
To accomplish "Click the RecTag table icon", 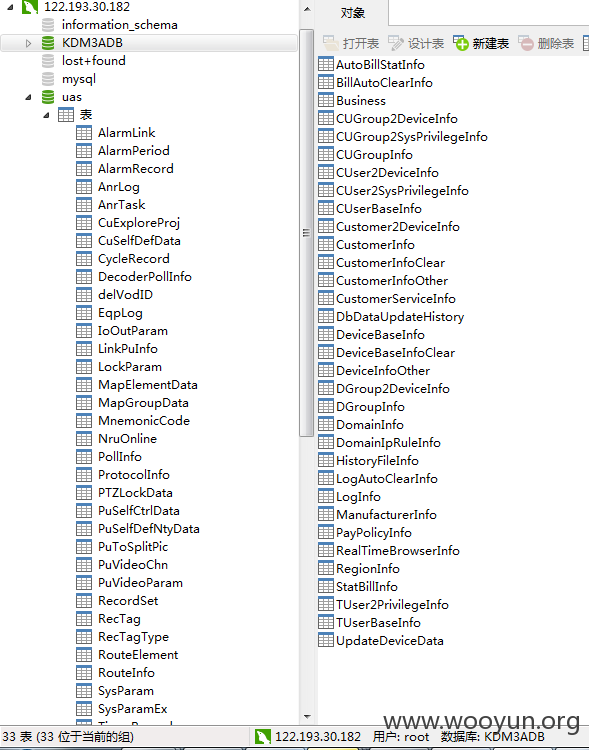I will tap(84, 619).
